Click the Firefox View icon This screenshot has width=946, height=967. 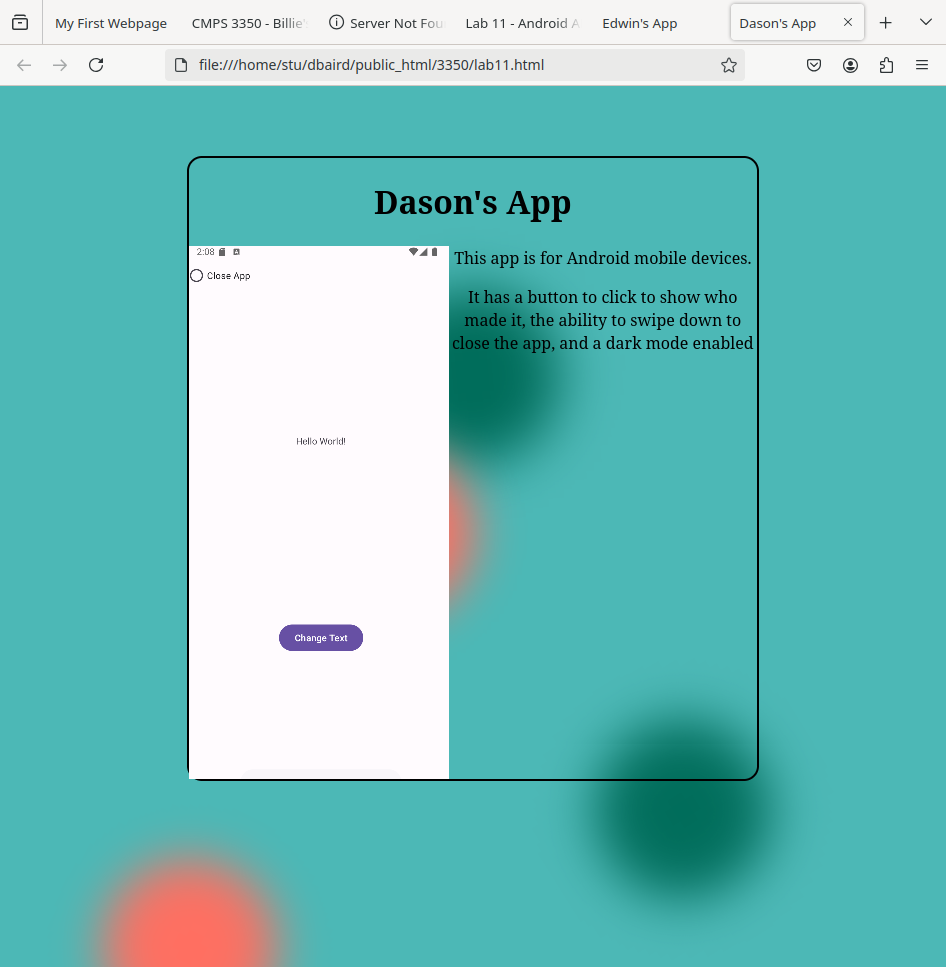(x=20, y=23)
